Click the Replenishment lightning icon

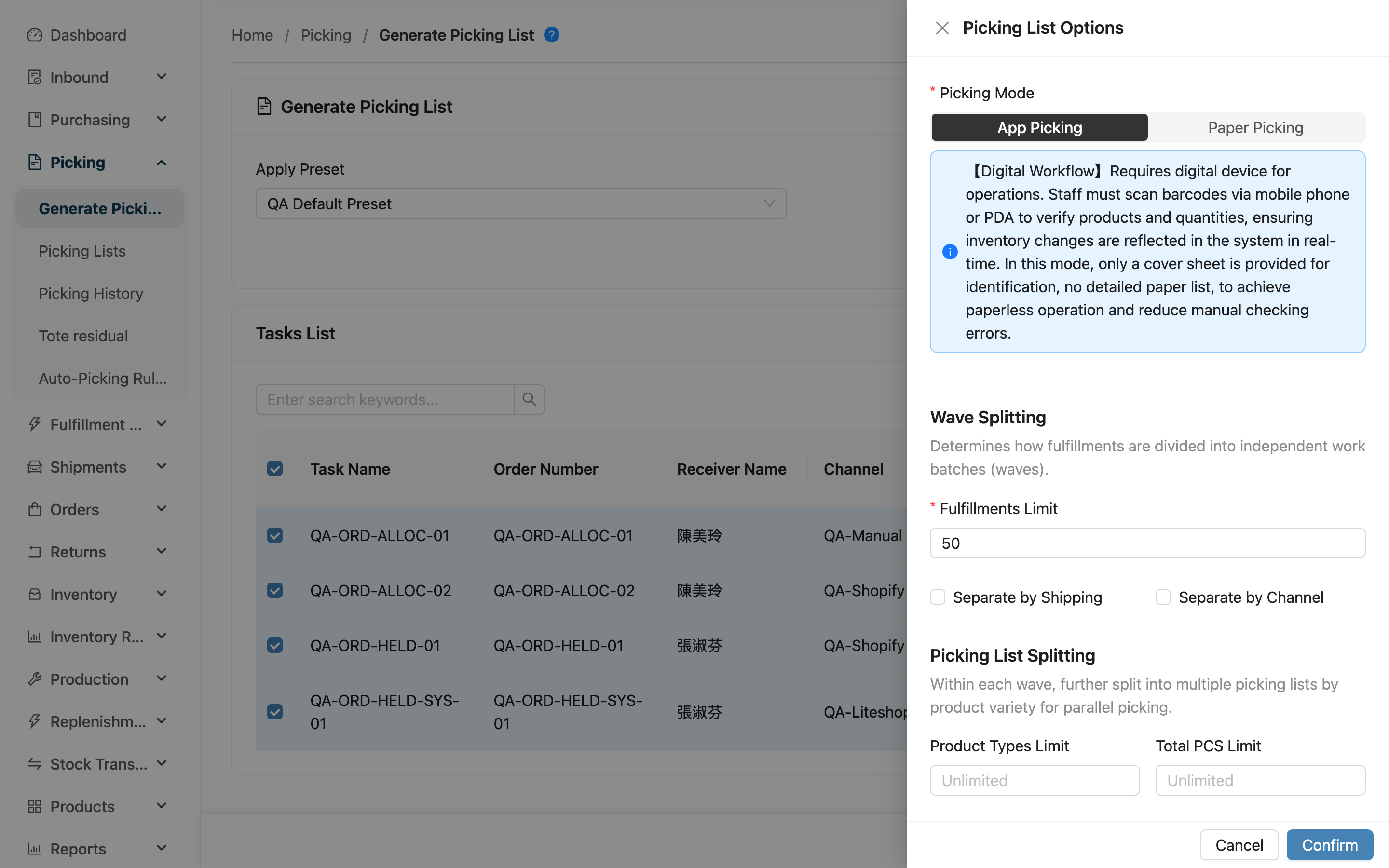(x=34, y=721)
